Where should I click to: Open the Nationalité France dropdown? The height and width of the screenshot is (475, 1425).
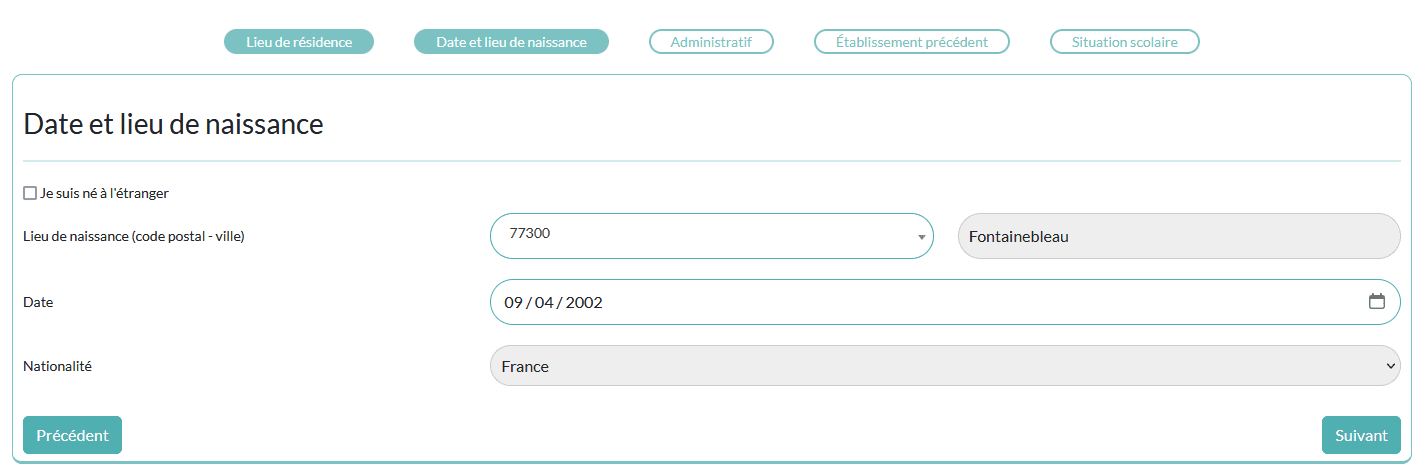[945, 366]
